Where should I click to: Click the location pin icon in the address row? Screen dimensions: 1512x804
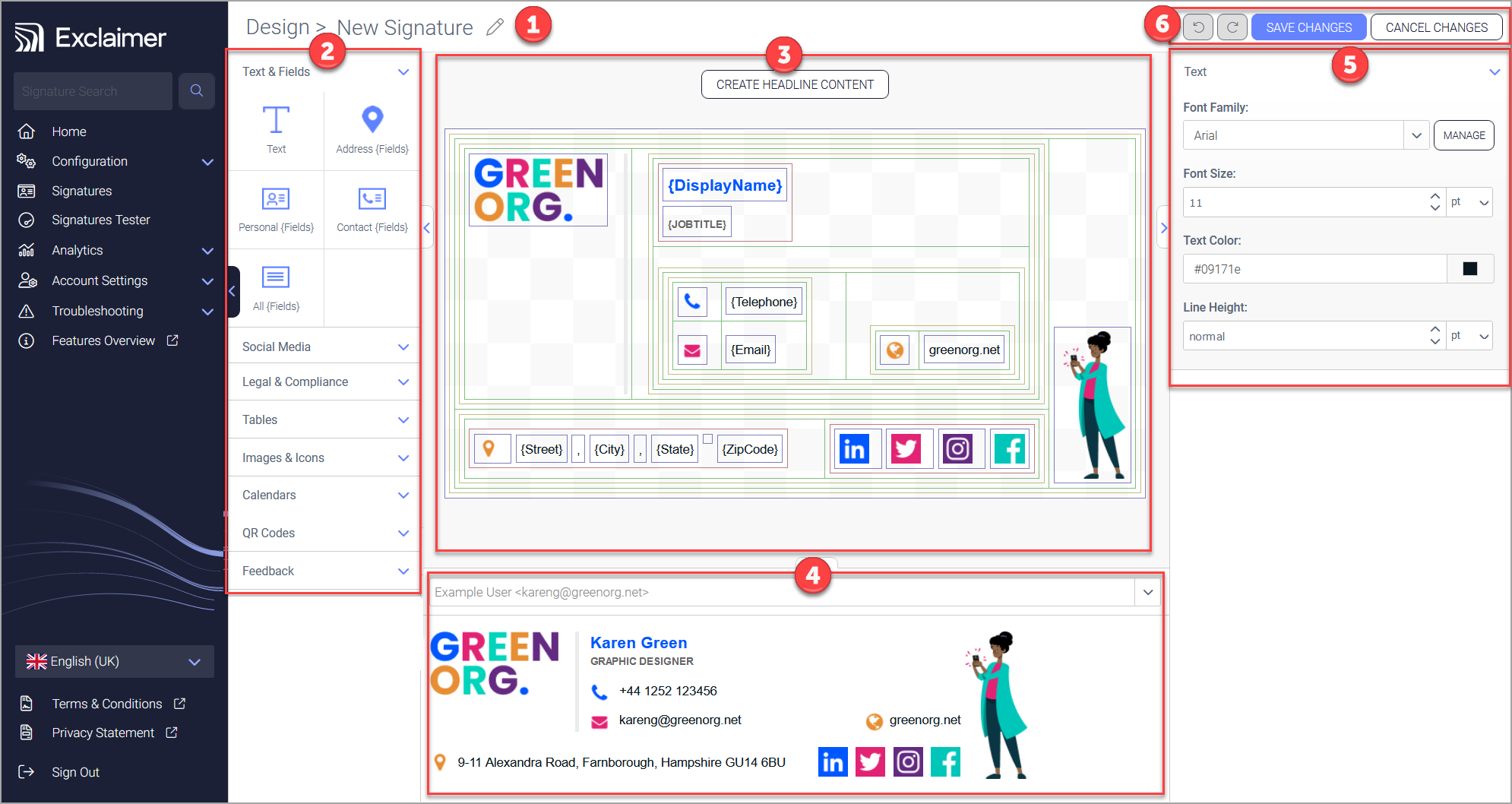489,449
